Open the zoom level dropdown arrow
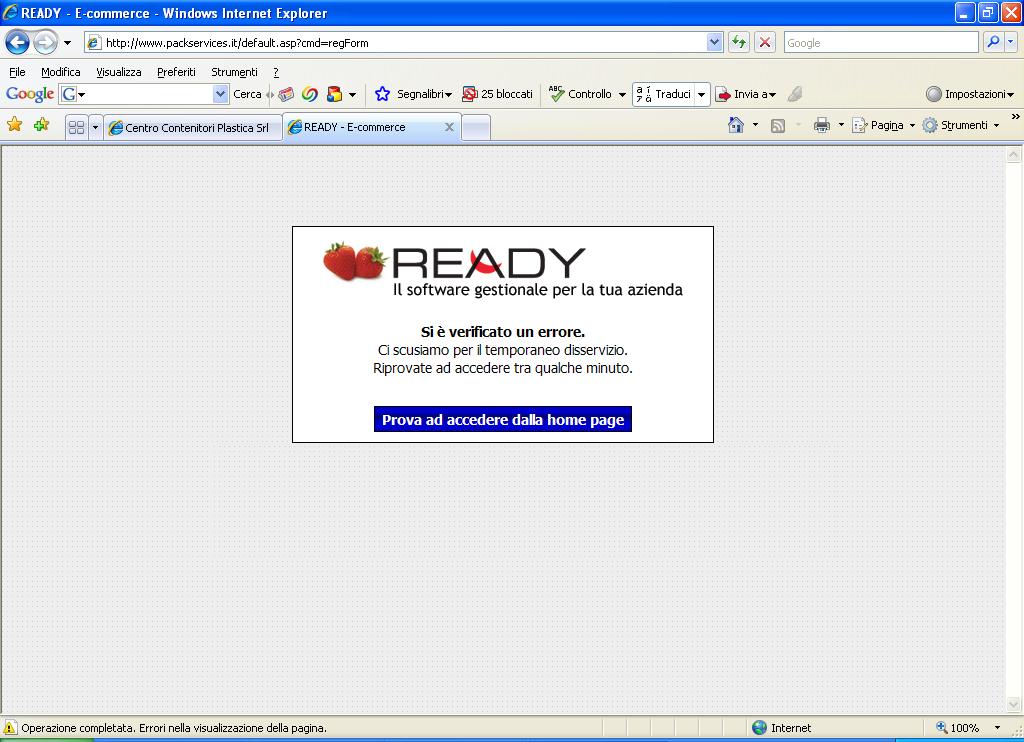This screenshot has width=1024, height=742. (x=997, y=728)
